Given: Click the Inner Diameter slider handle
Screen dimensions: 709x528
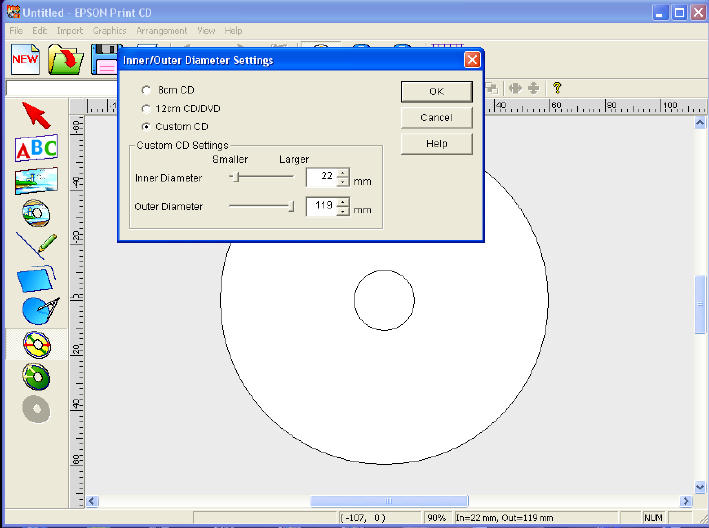Looking at the screenshot, I should (x=236, y=177).
